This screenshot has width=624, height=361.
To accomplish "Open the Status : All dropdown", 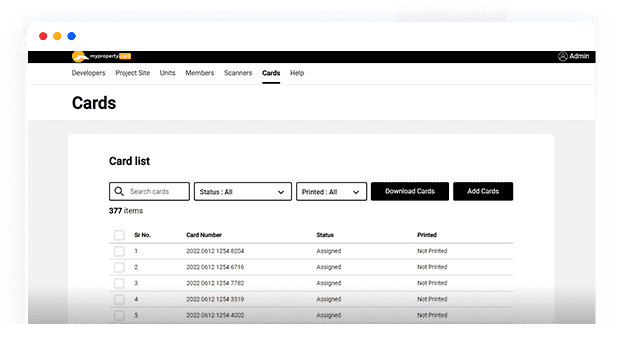I will pos(243,191).
